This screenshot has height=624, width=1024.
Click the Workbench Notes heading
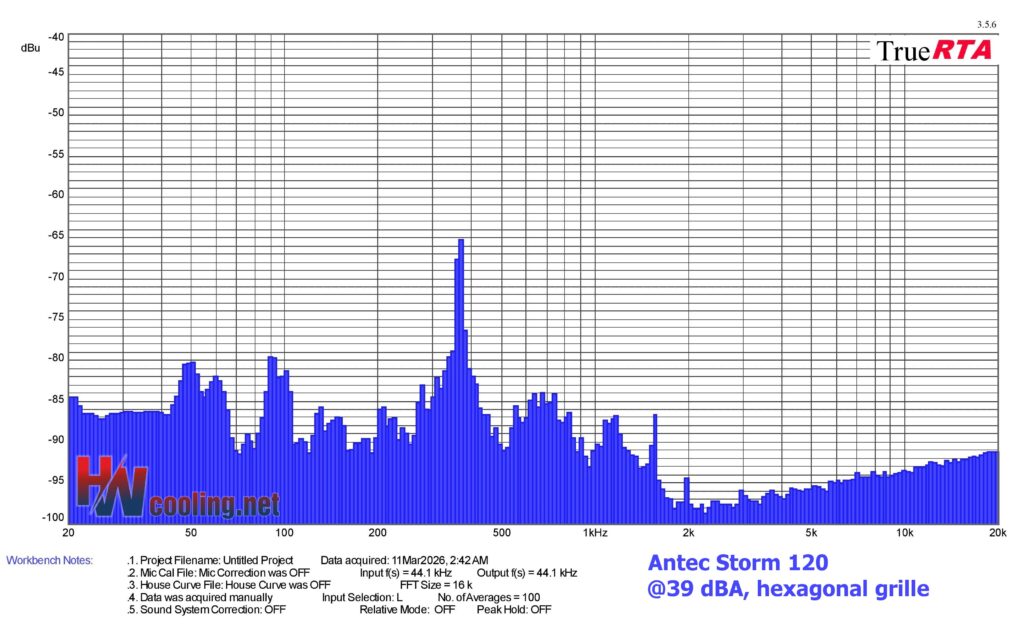[49, 560]
